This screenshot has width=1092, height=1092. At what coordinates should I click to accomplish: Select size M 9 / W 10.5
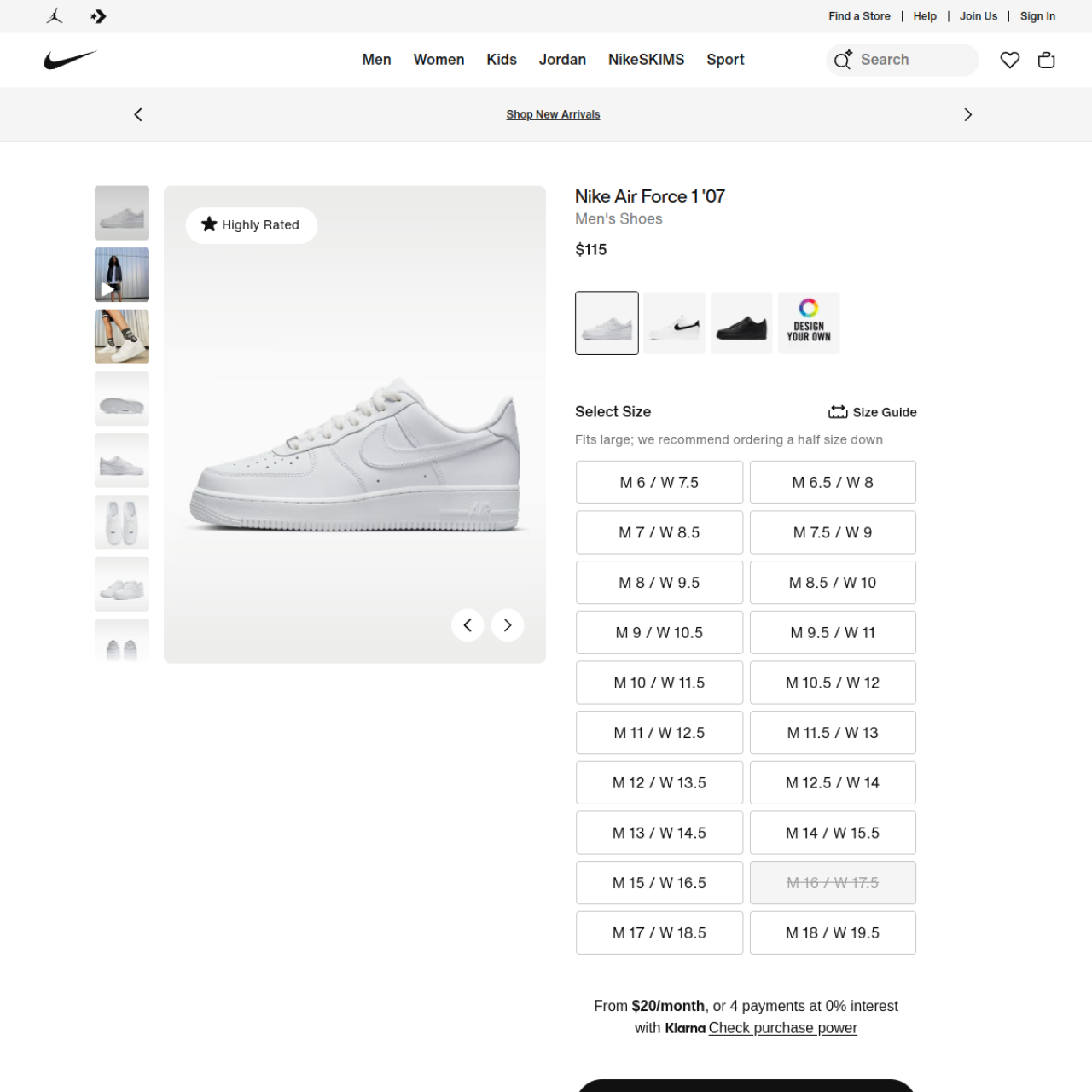click(659, 633)
